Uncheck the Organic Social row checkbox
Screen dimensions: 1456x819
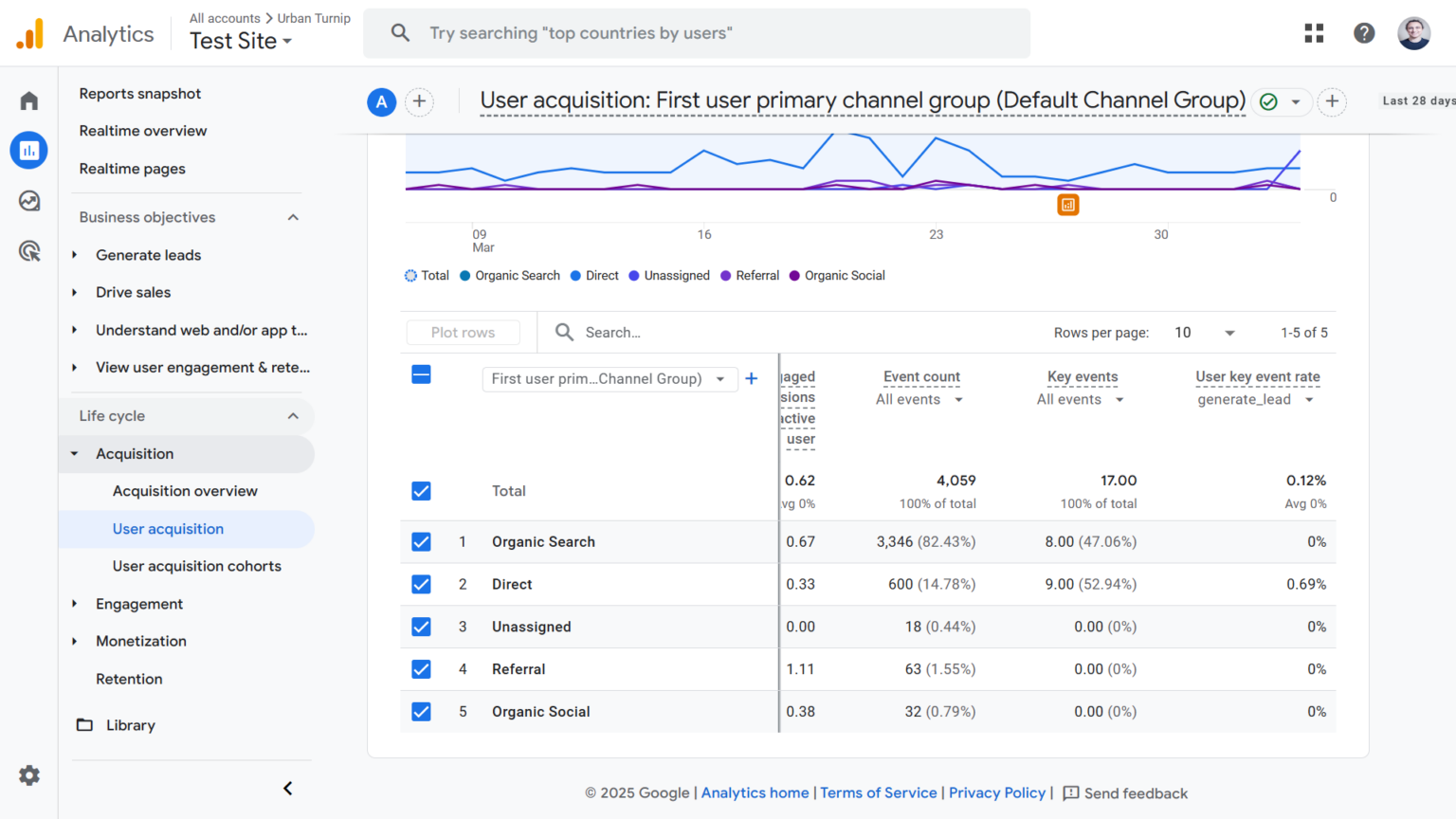(421, 711)
